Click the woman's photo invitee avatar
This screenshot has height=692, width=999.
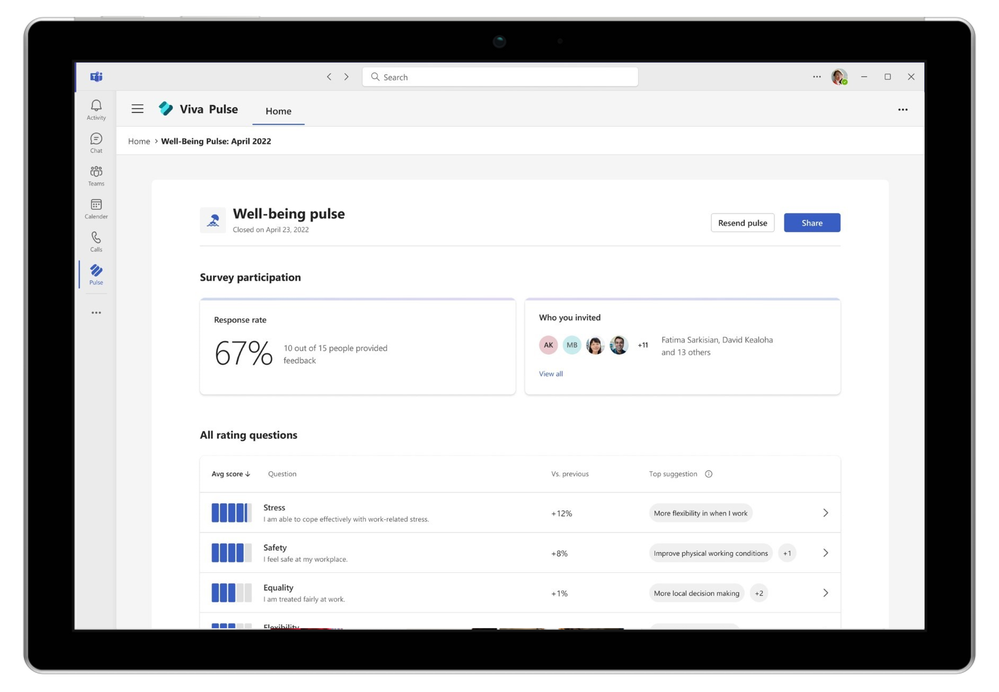595,345
